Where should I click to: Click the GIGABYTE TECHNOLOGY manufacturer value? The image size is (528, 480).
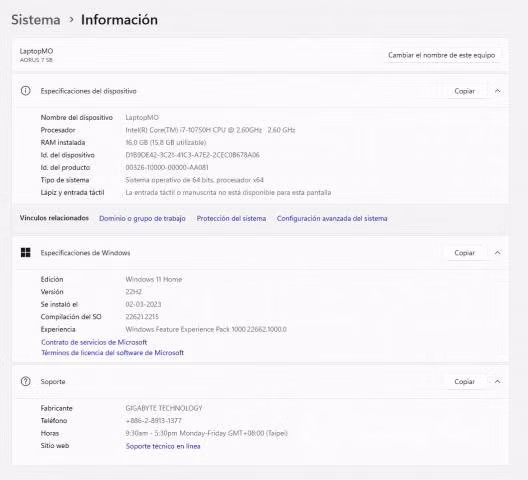click(164, 408)
